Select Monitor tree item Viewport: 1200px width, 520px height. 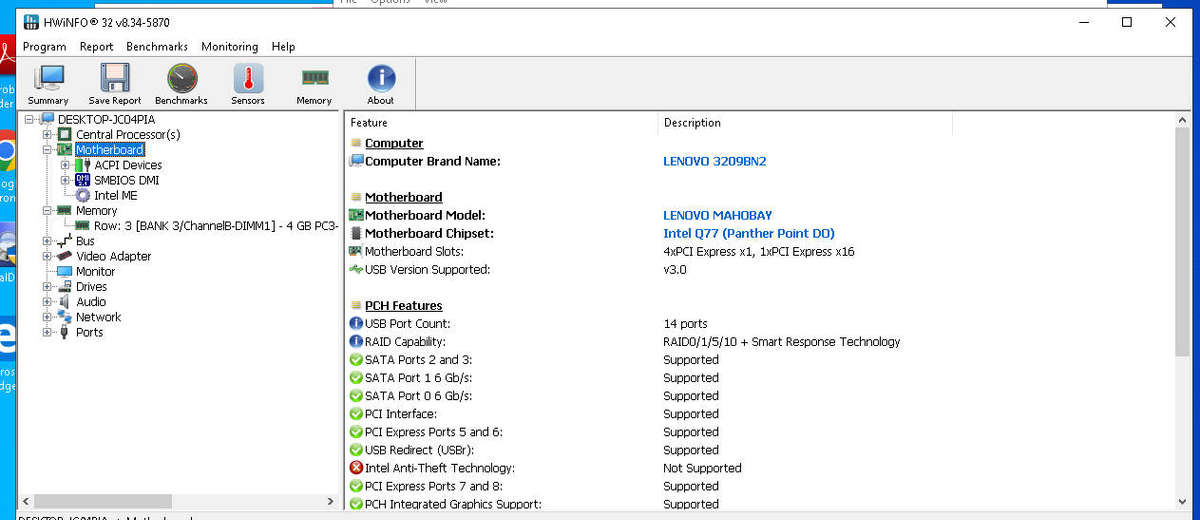click(95, 271)
